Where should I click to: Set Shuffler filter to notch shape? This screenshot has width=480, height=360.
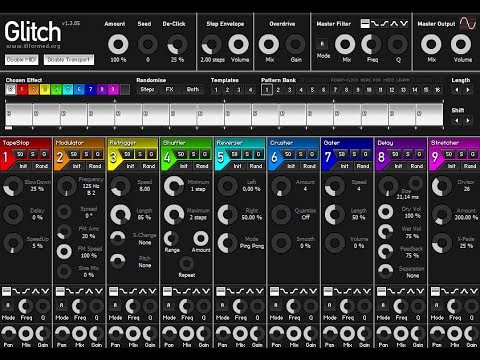pyautogui.click(x=206, y=291)
